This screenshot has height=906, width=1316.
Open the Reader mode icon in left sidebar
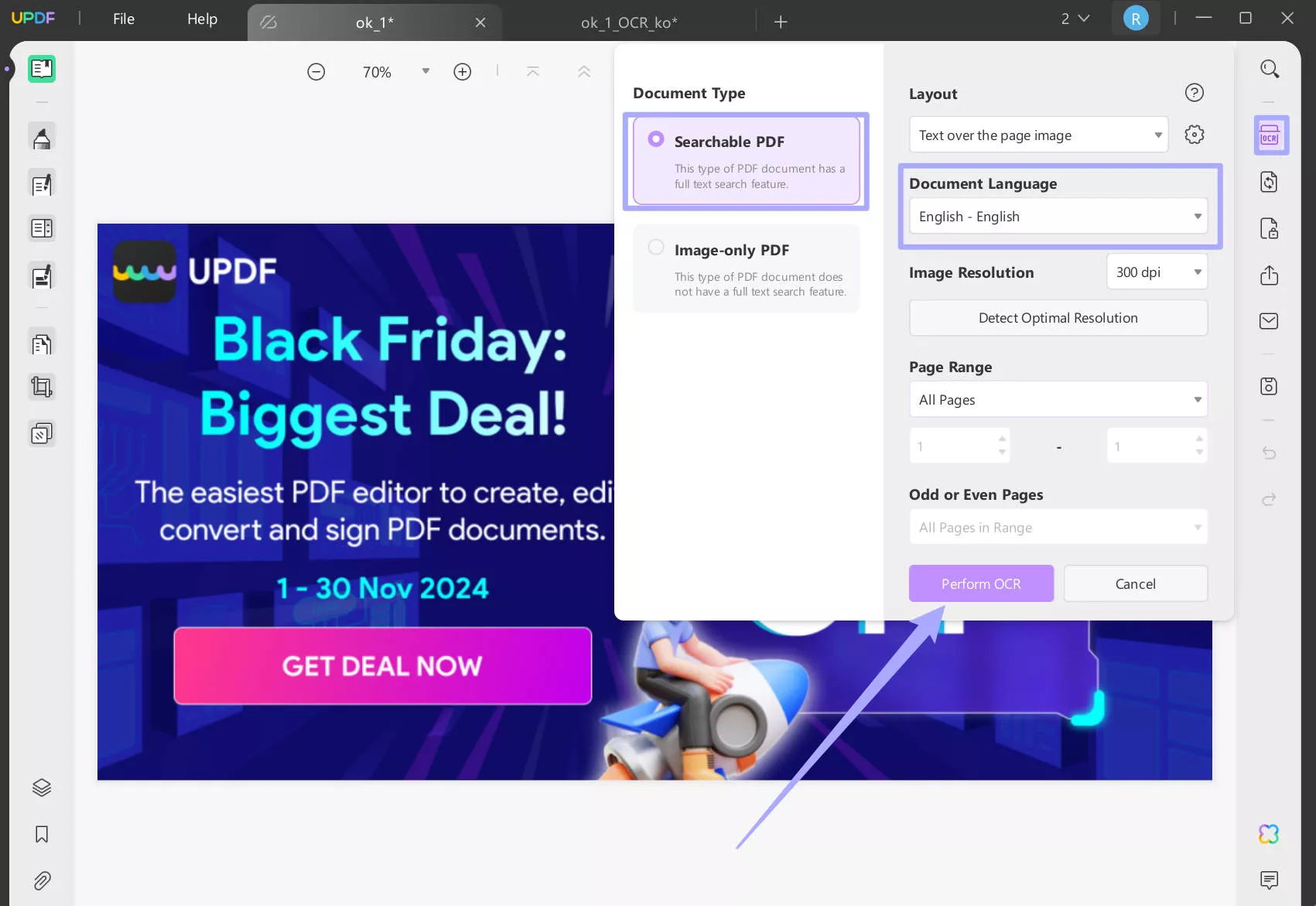[x=42, y=69]
